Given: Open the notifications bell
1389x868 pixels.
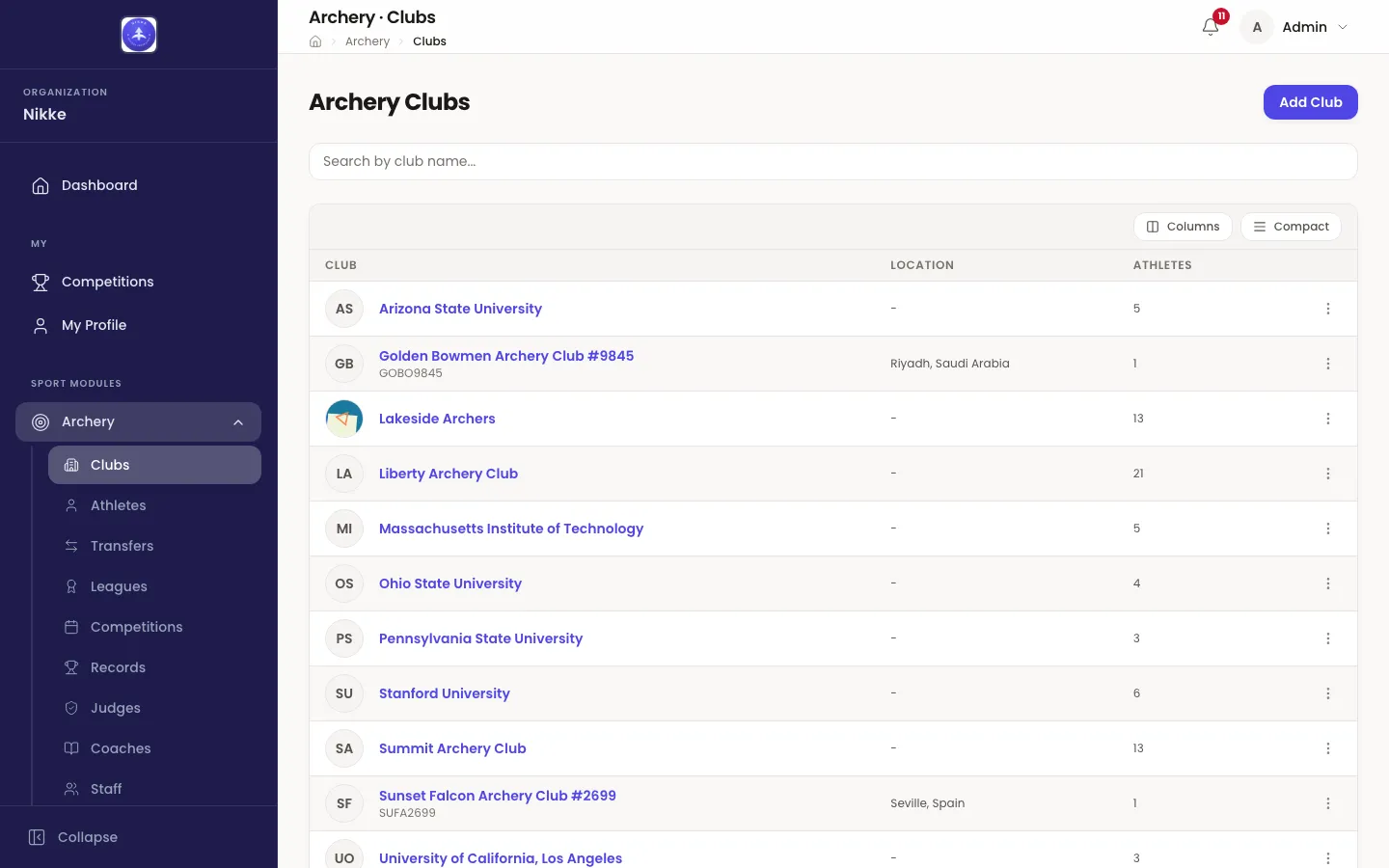Looking at the screenshot, I should point(1211,27).
